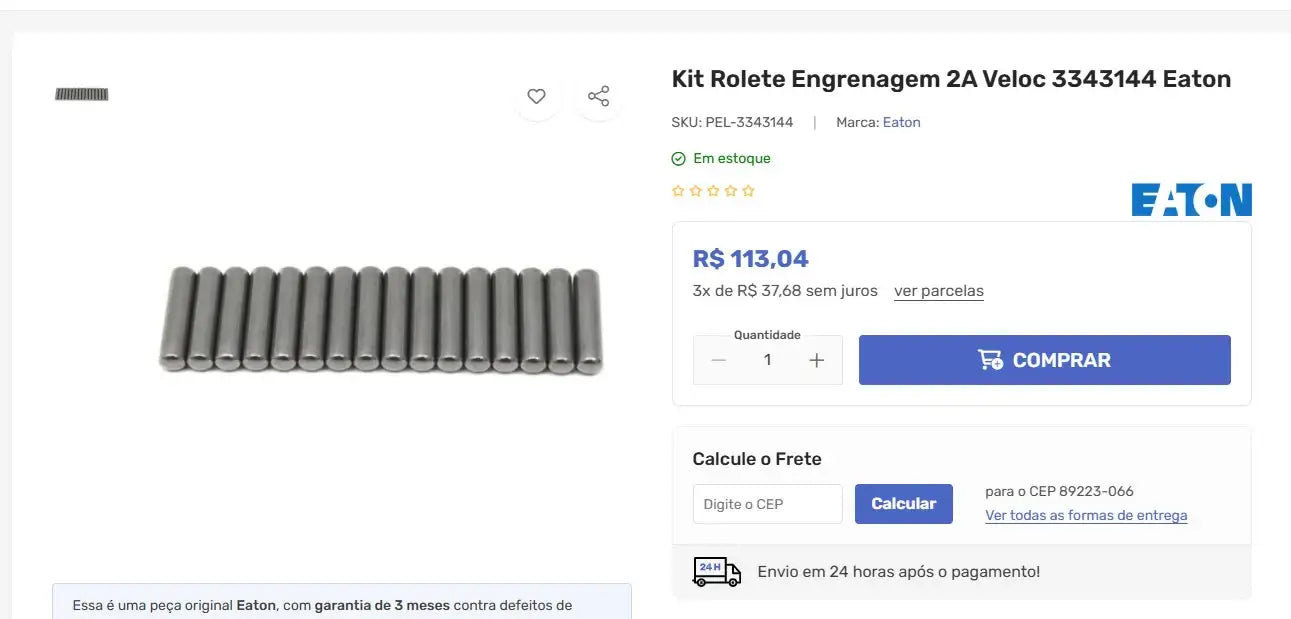Image resolution: width=1291 pixels, height=619 pixels.
Task: Click the Calcular shipping button
Action: (x=903, y=503)
